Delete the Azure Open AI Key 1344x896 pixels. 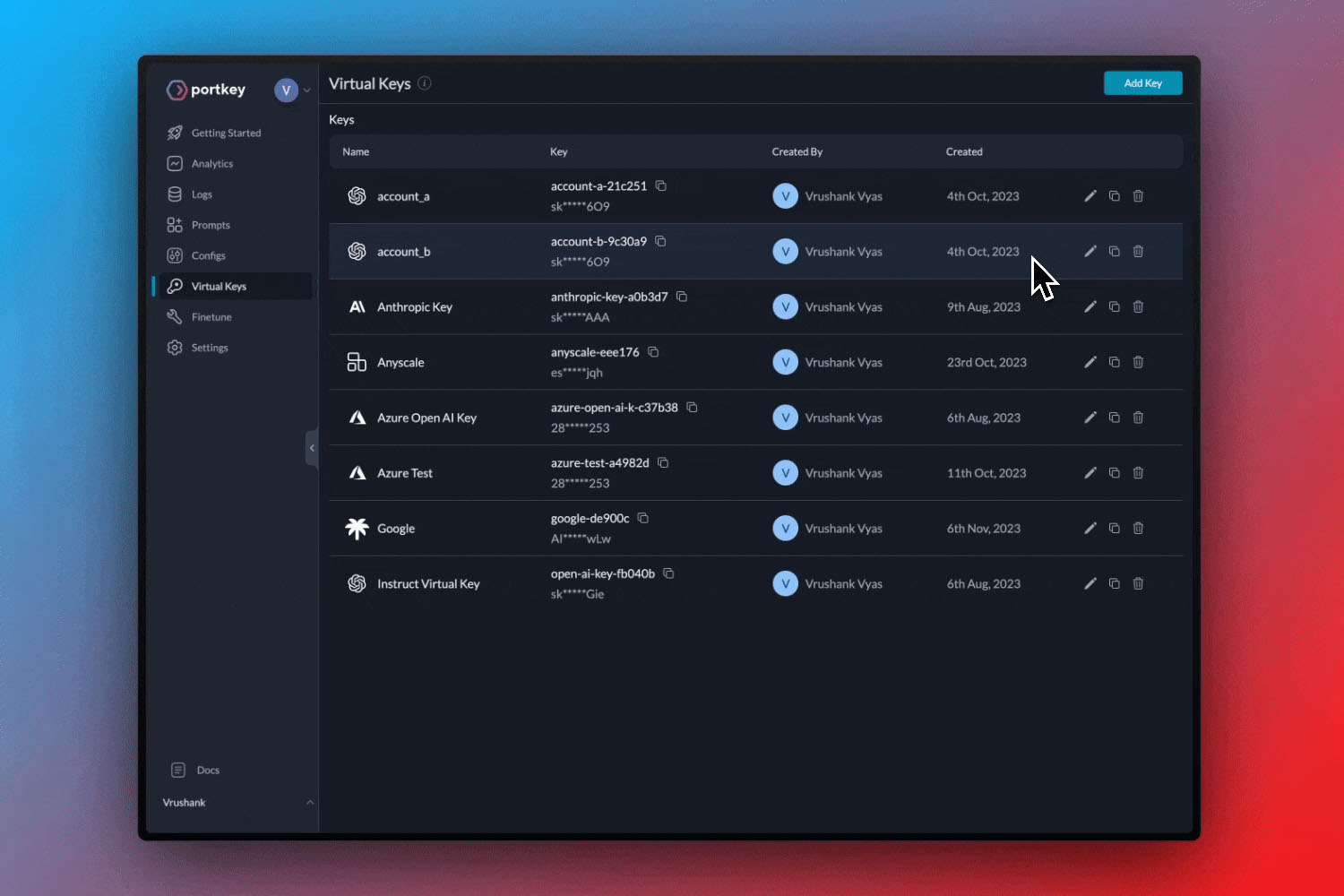point(1138,418)
